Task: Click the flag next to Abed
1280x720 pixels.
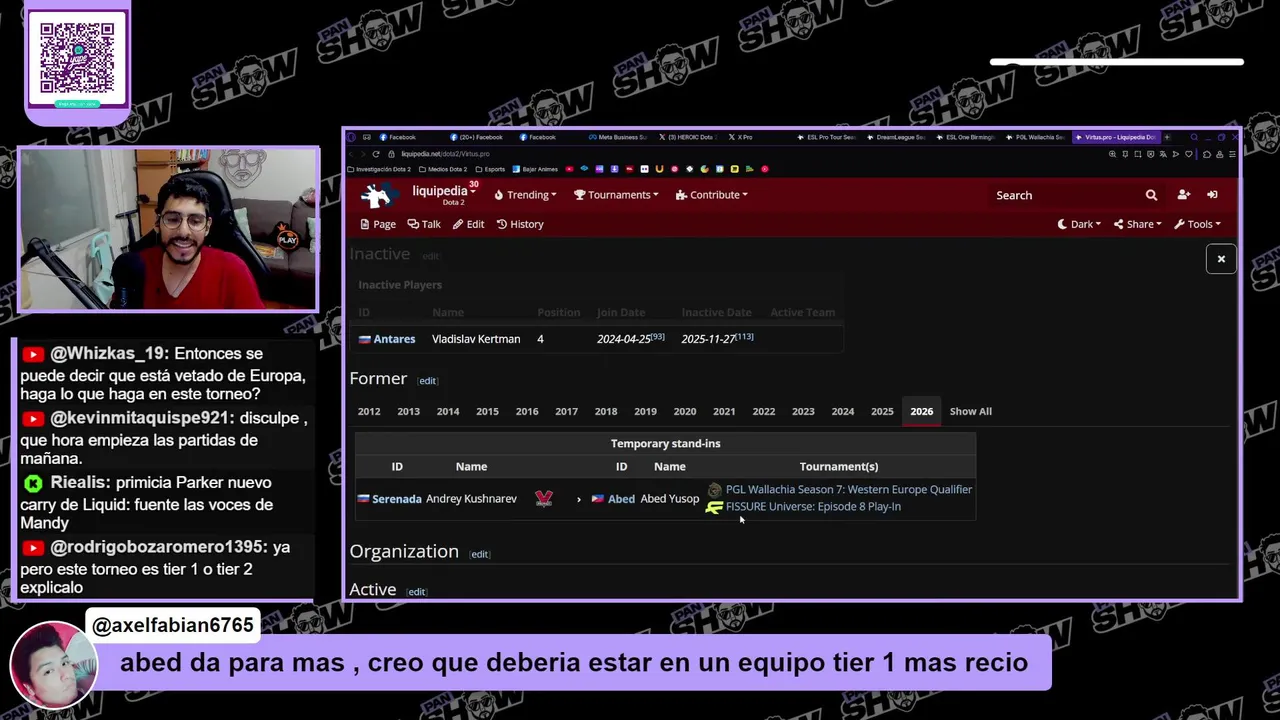Action: coord(598,499)
